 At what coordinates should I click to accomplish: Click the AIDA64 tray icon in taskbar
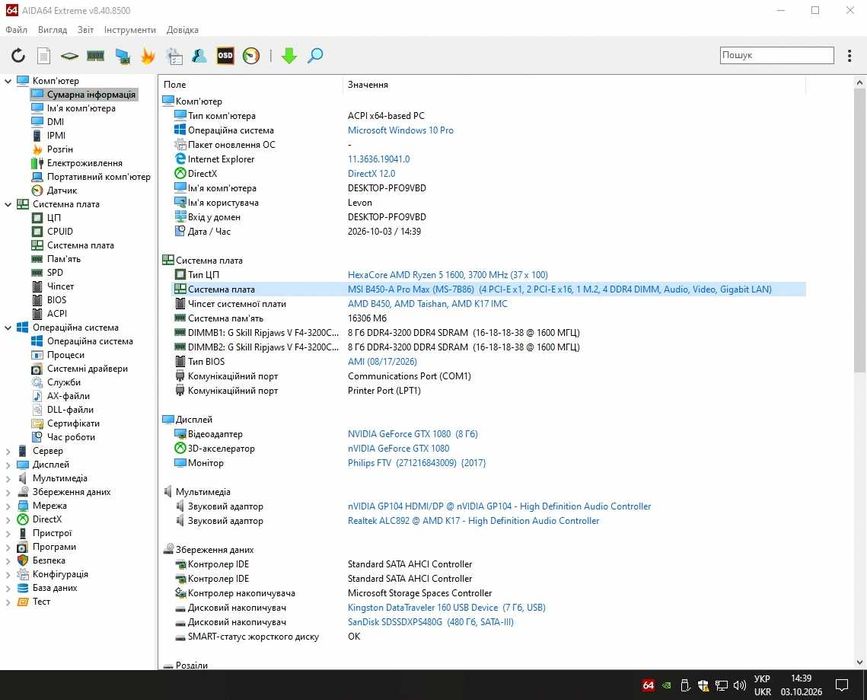pos(648,686)
